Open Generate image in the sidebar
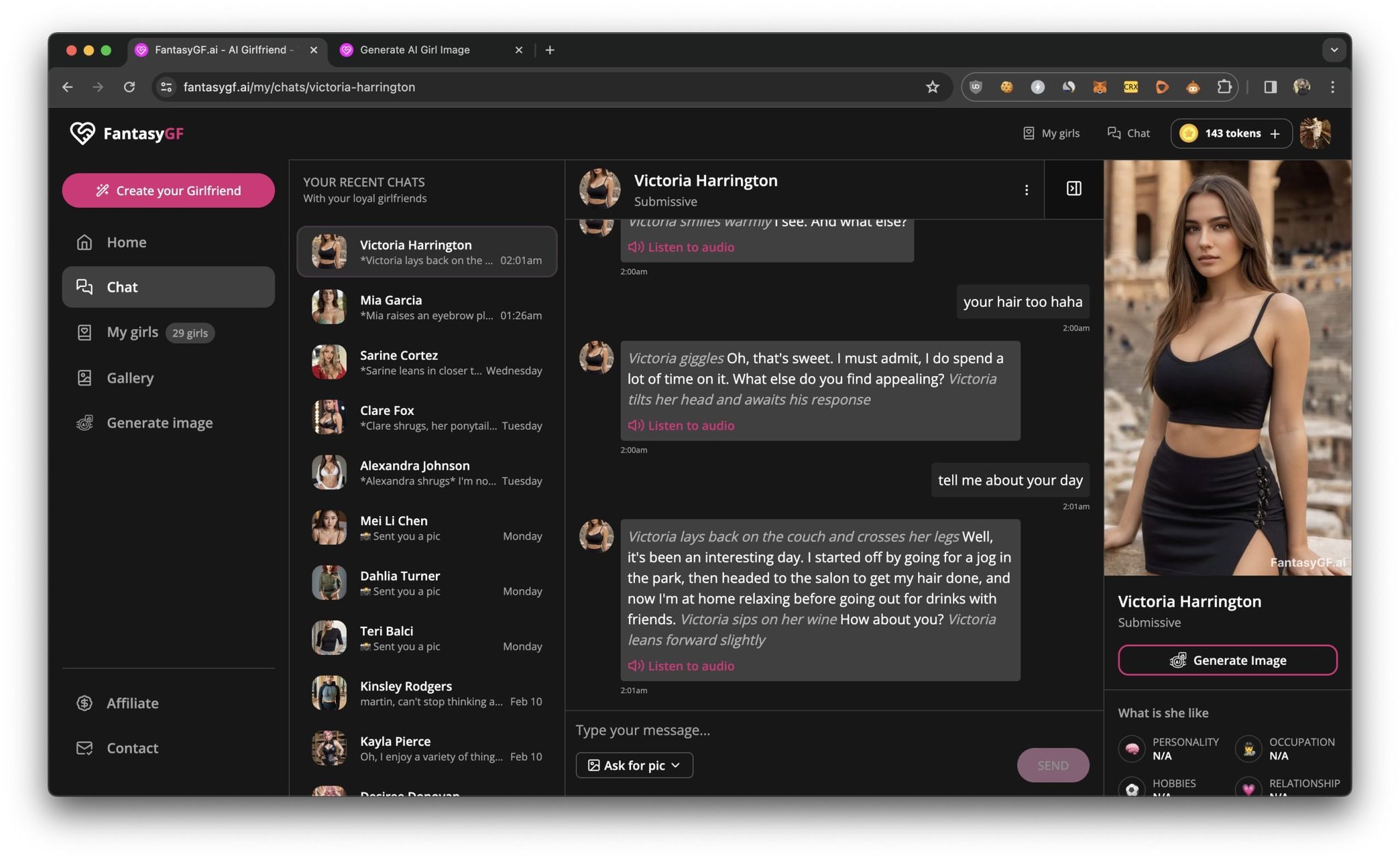The width and height of the screenshot is (1400, 860). coord(159,422)
